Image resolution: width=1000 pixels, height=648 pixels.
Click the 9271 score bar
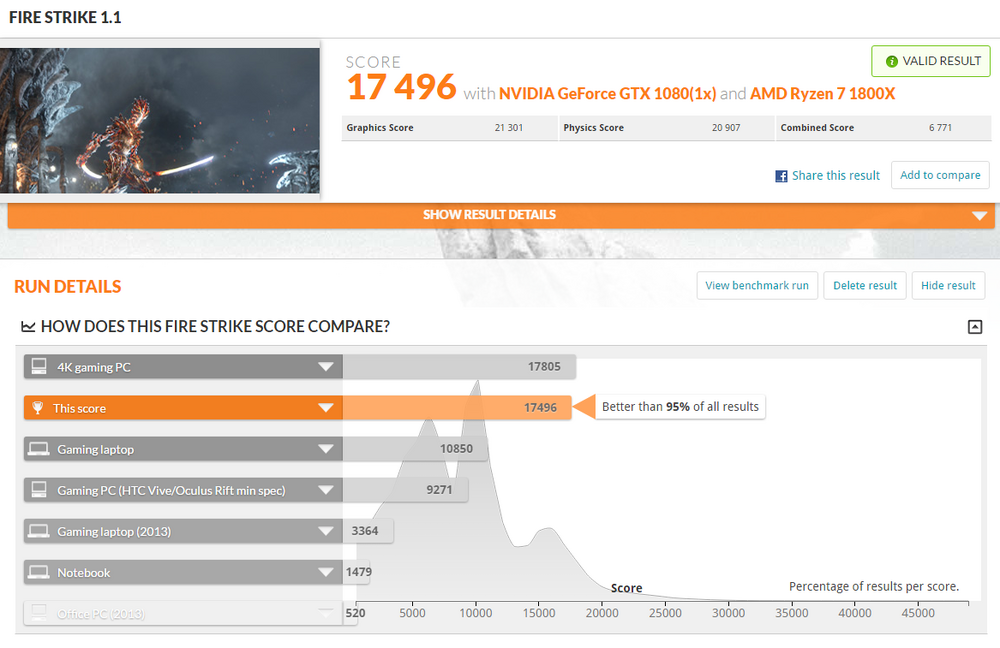click(405, 490)
